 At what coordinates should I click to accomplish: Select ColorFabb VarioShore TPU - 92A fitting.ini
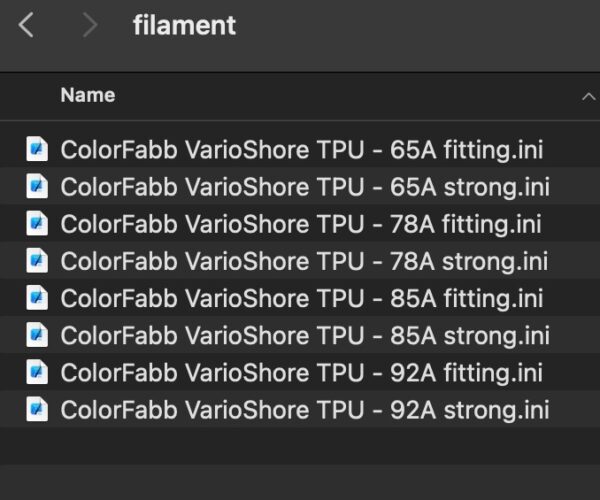coord(300,372)
